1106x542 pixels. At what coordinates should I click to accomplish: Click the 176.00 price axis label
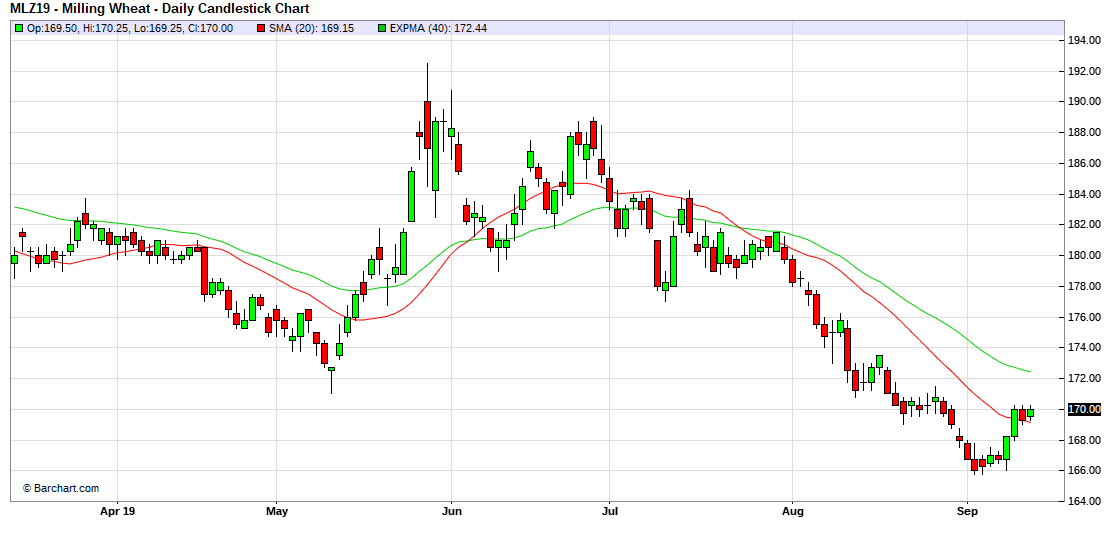click(1085, 317)
